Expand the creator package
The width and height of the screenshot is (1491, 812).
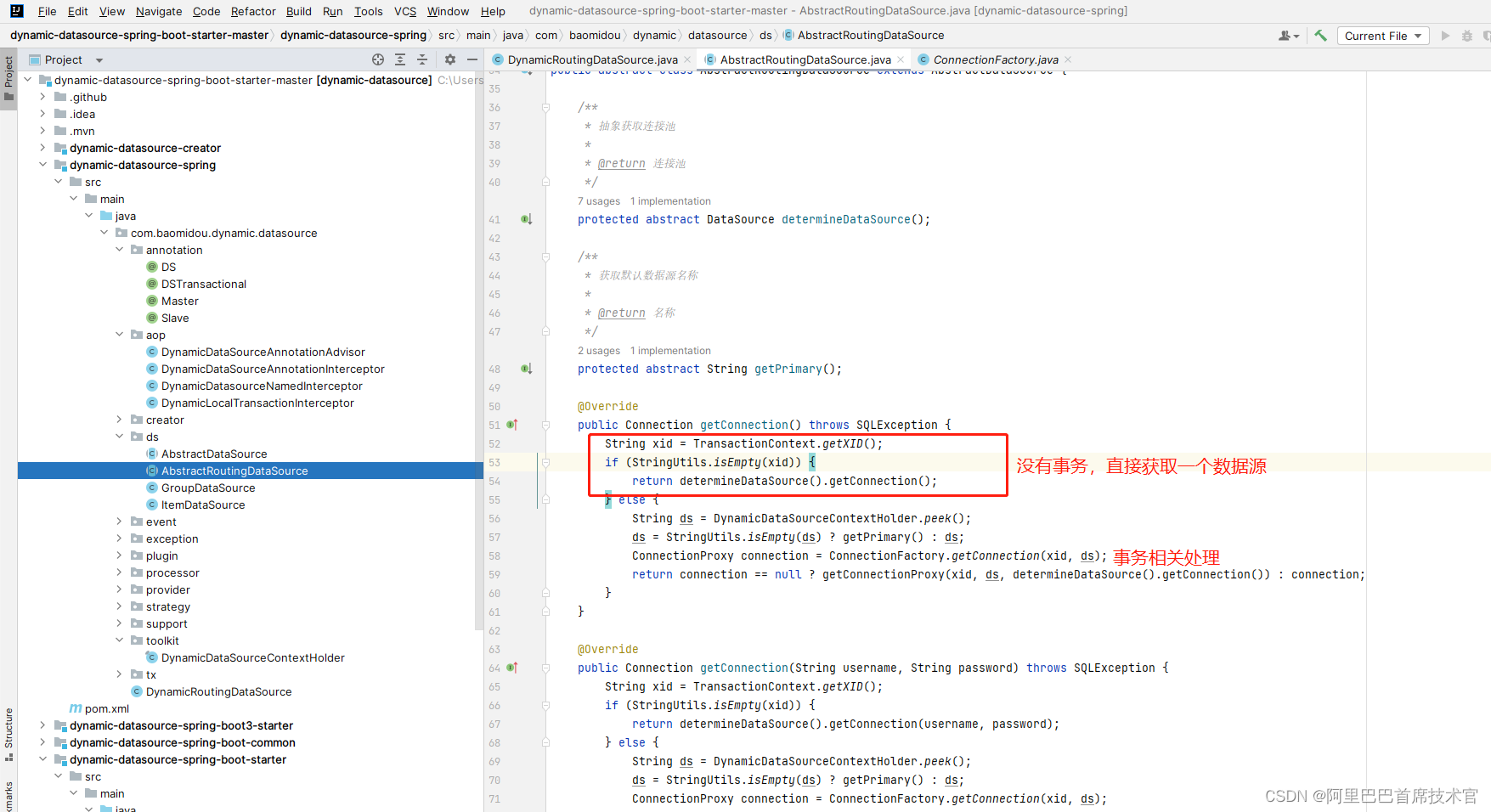click(119, 420)
